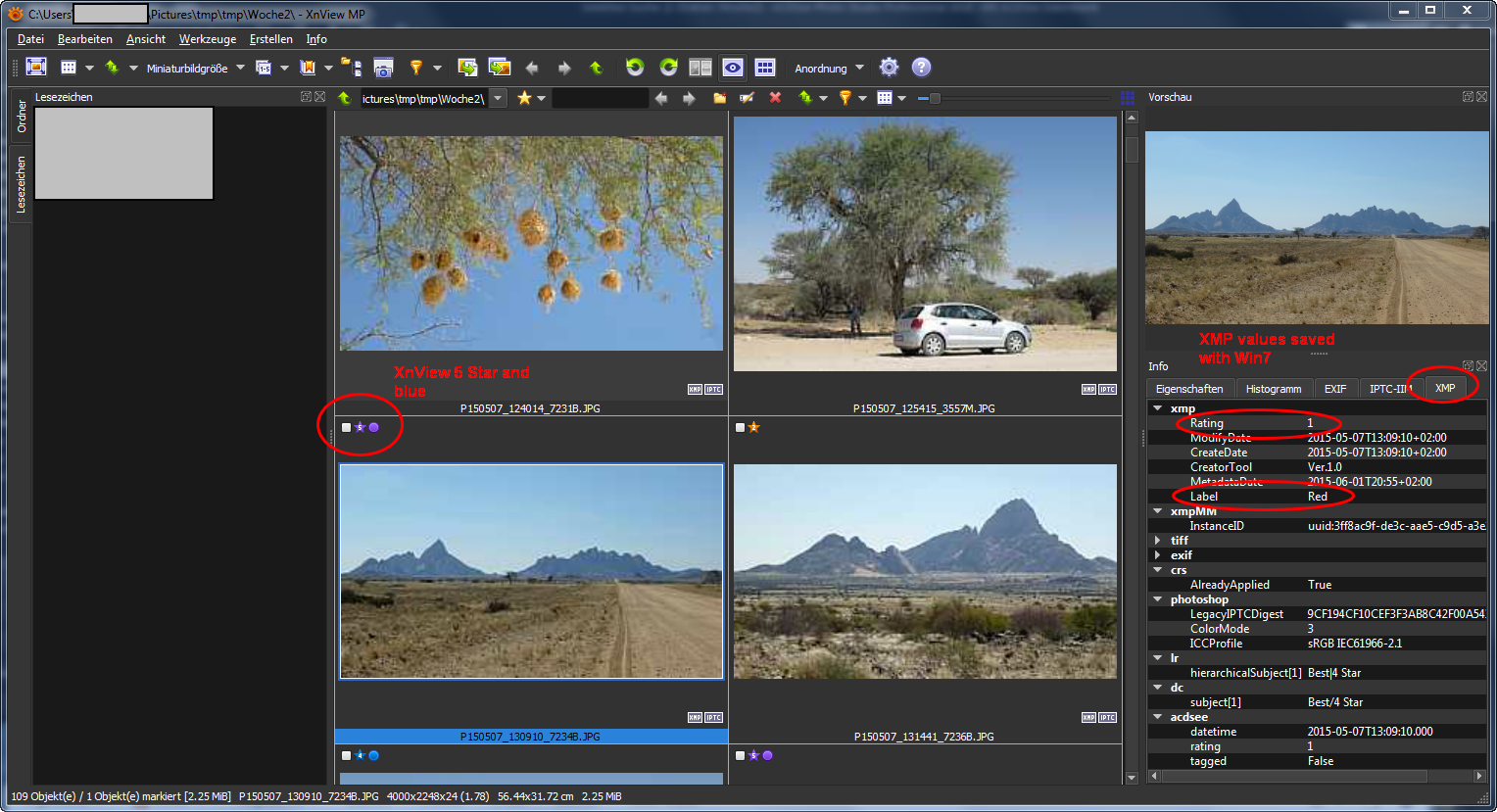
Task: Switch to the Histogramm tab
Action: click(x=1273, y=389)
